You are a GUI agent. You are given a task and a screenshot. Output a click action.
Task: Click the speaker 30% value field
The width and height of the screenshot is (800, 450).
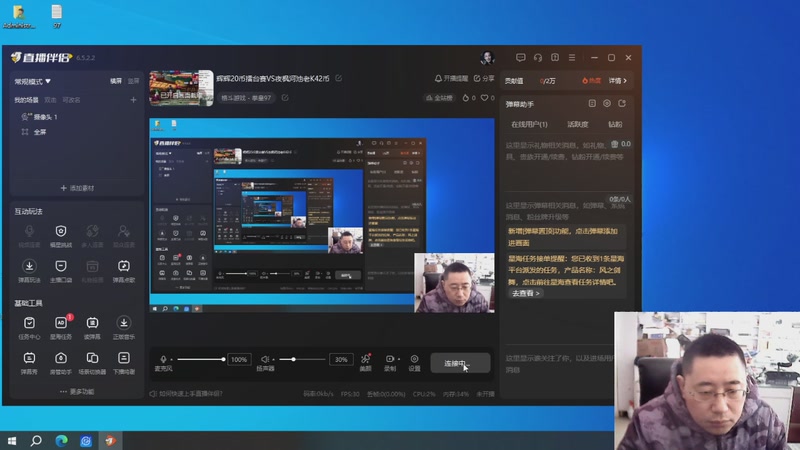(x=341, y=360)
